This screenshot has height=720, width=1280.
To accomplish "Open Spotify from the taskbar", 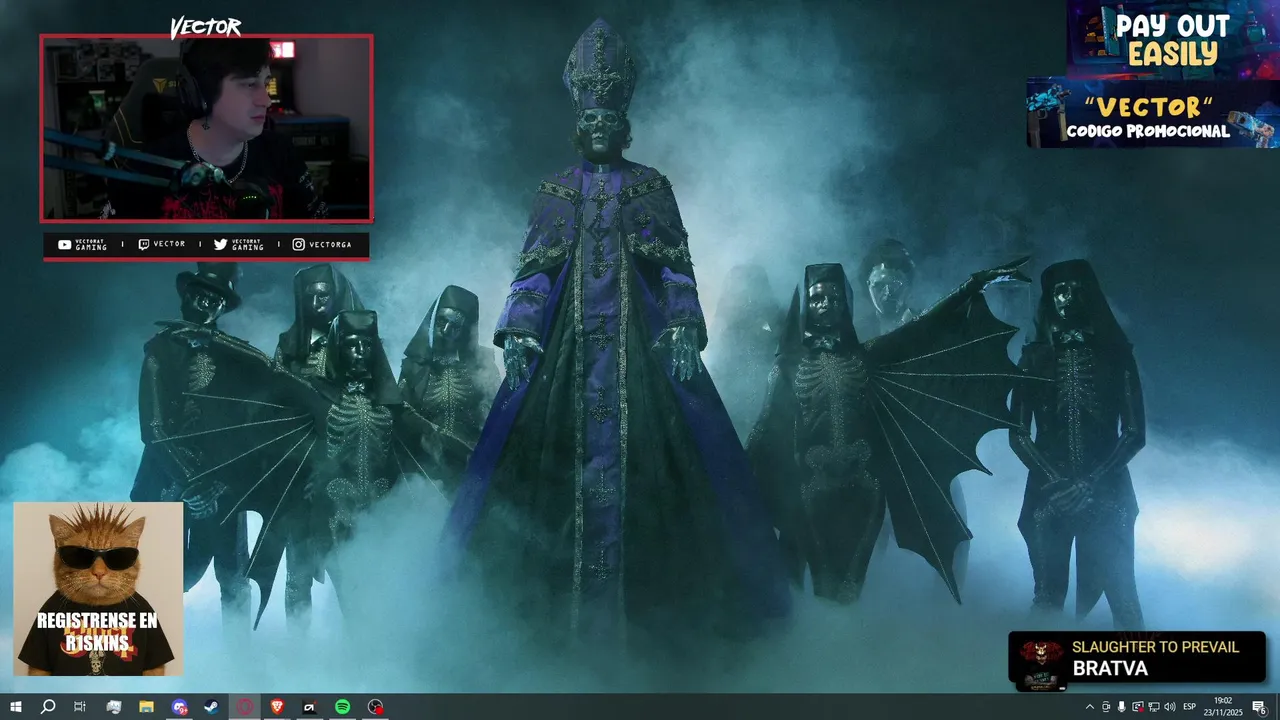I will pyautogui.click(x=342, y=707).
